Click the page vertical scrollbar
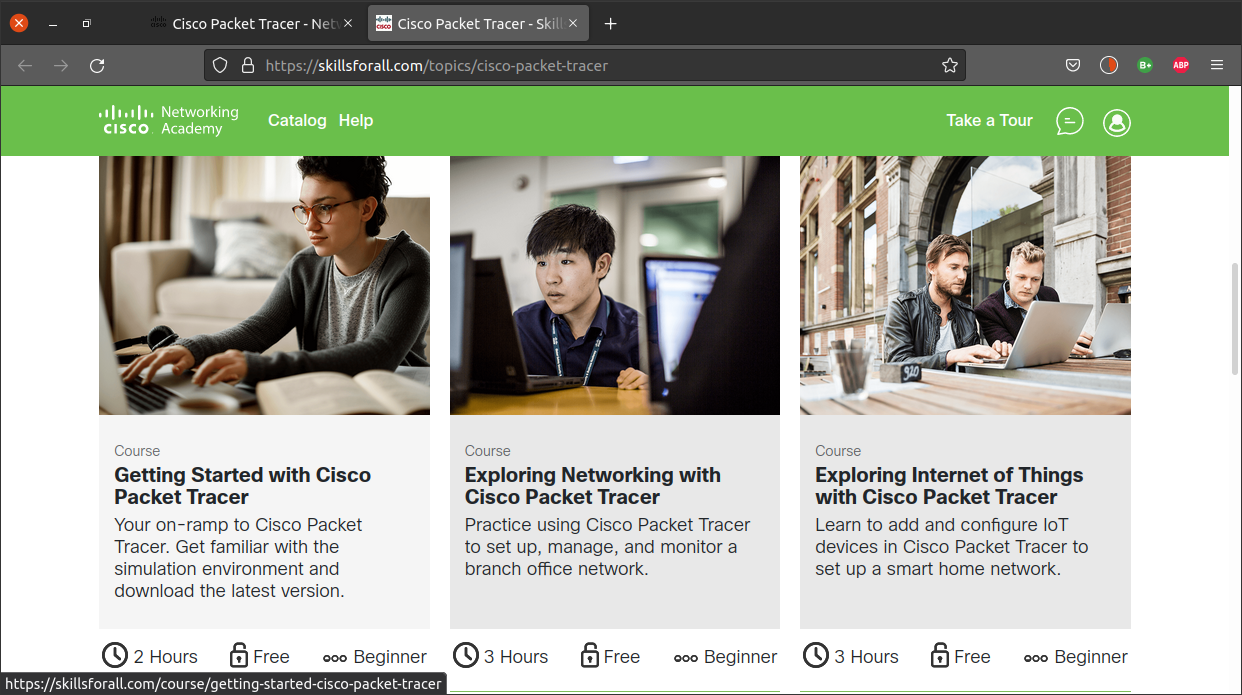The height and width of the screenshot is (695, 1242). coord(1234,320)
